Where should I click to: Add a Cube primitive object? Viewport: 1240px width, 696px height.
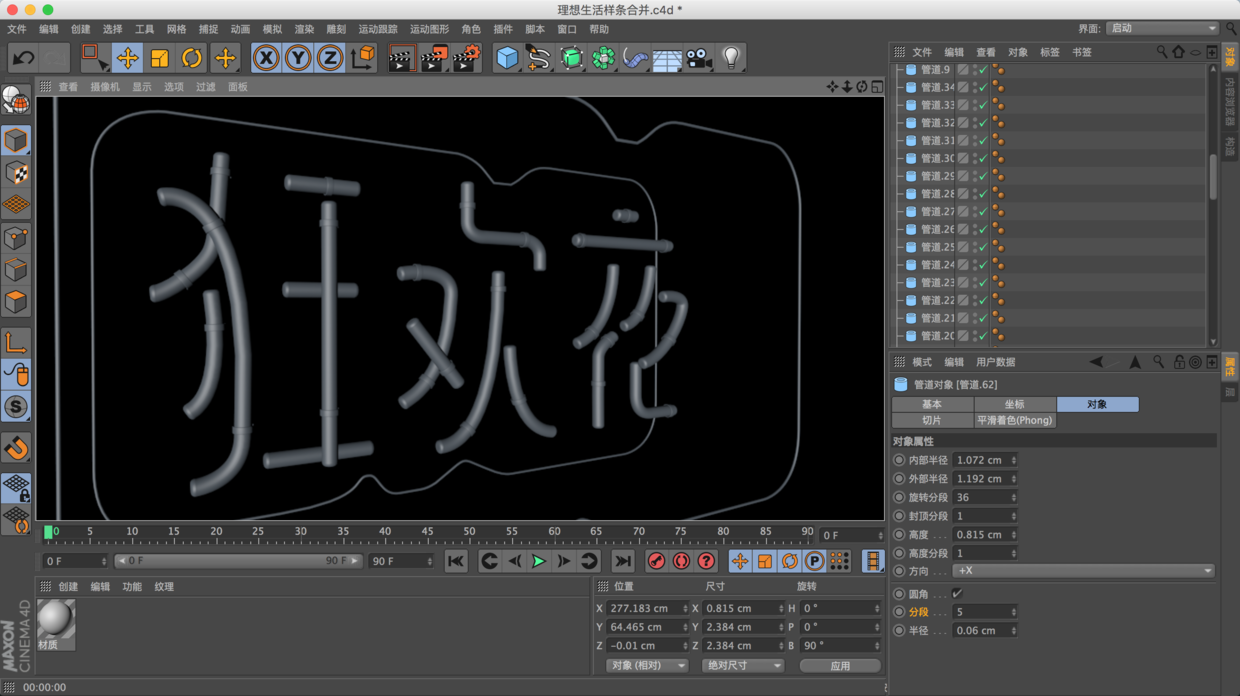click(508, 58)
